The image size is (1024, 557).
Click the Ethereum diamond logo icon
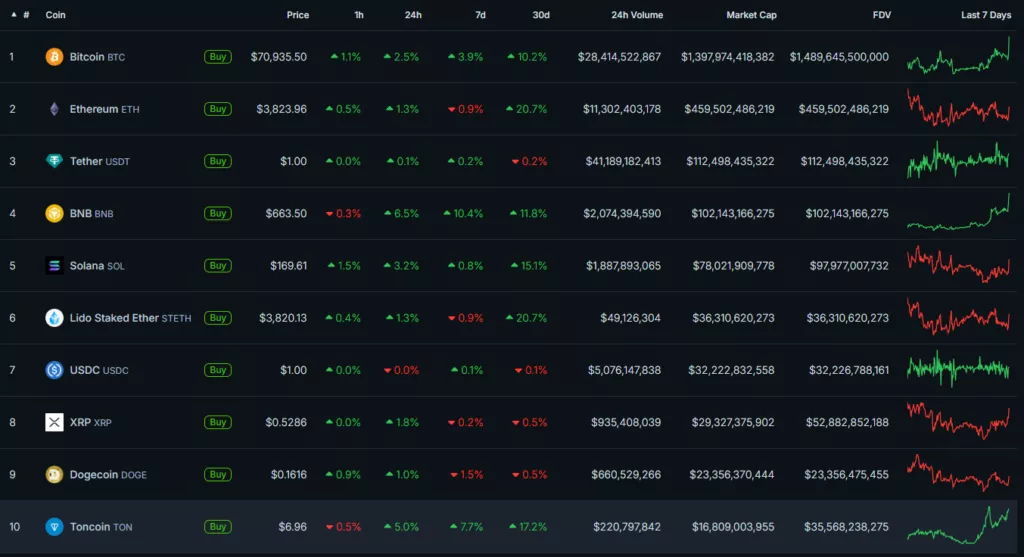[x=54, y=109]
